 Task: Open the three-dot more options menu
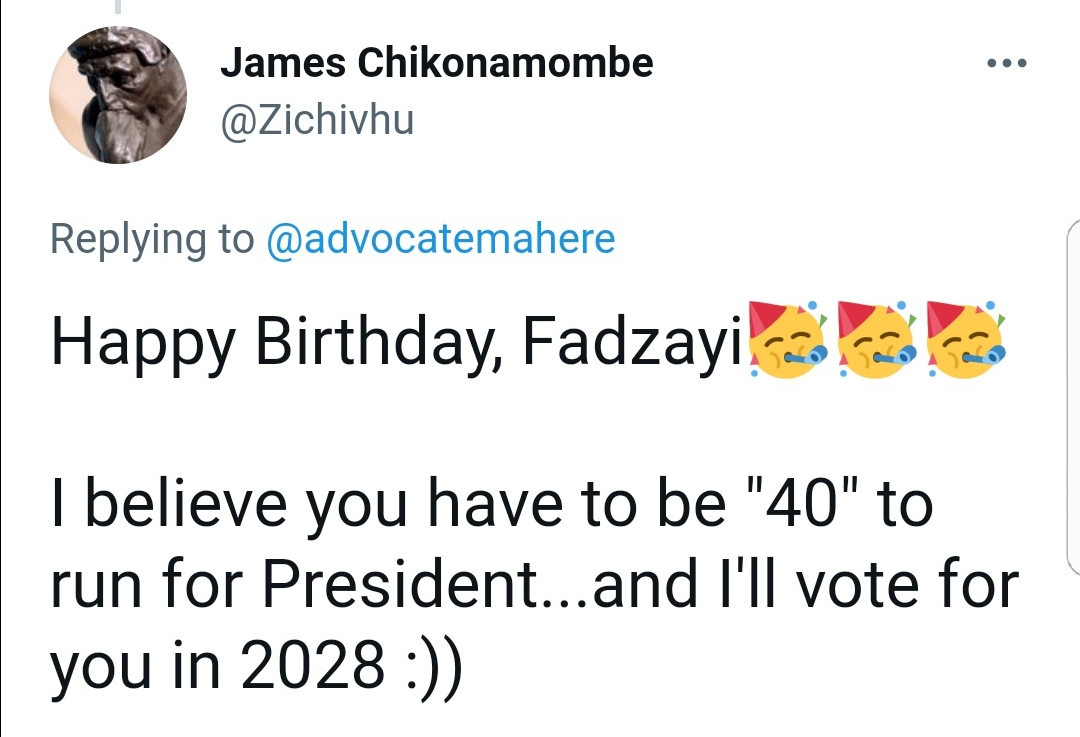click(x=1005, y=64)
